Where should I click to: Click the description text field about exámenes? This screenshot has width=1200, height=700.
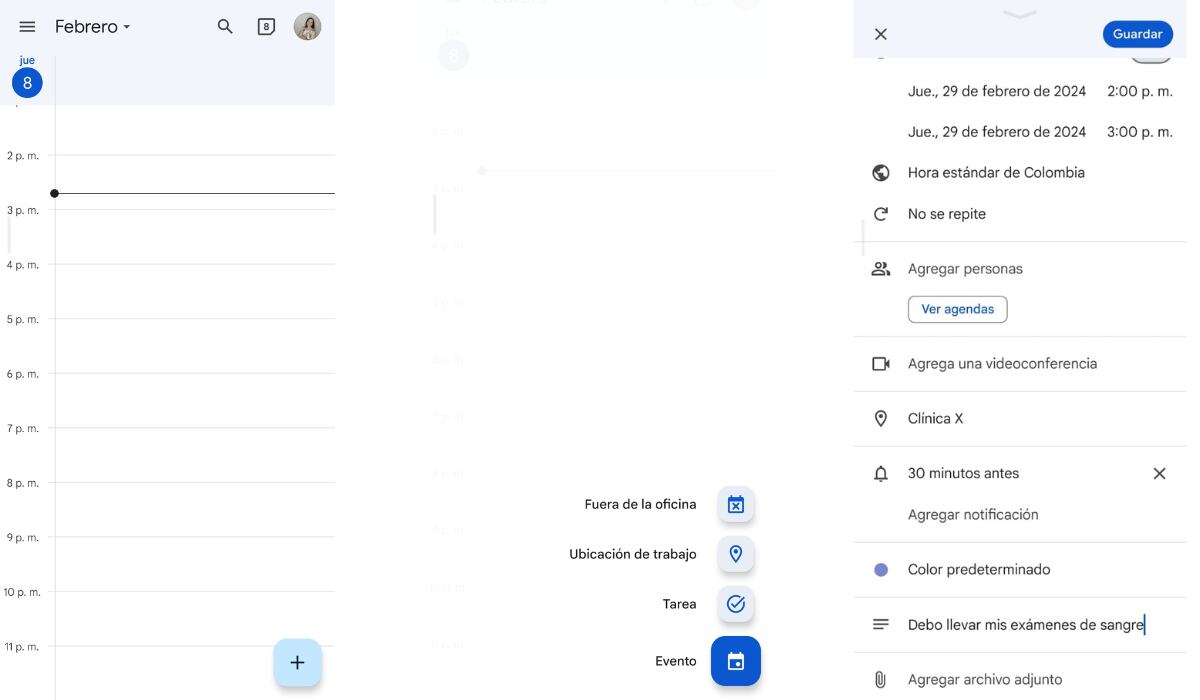point(1024,625)
